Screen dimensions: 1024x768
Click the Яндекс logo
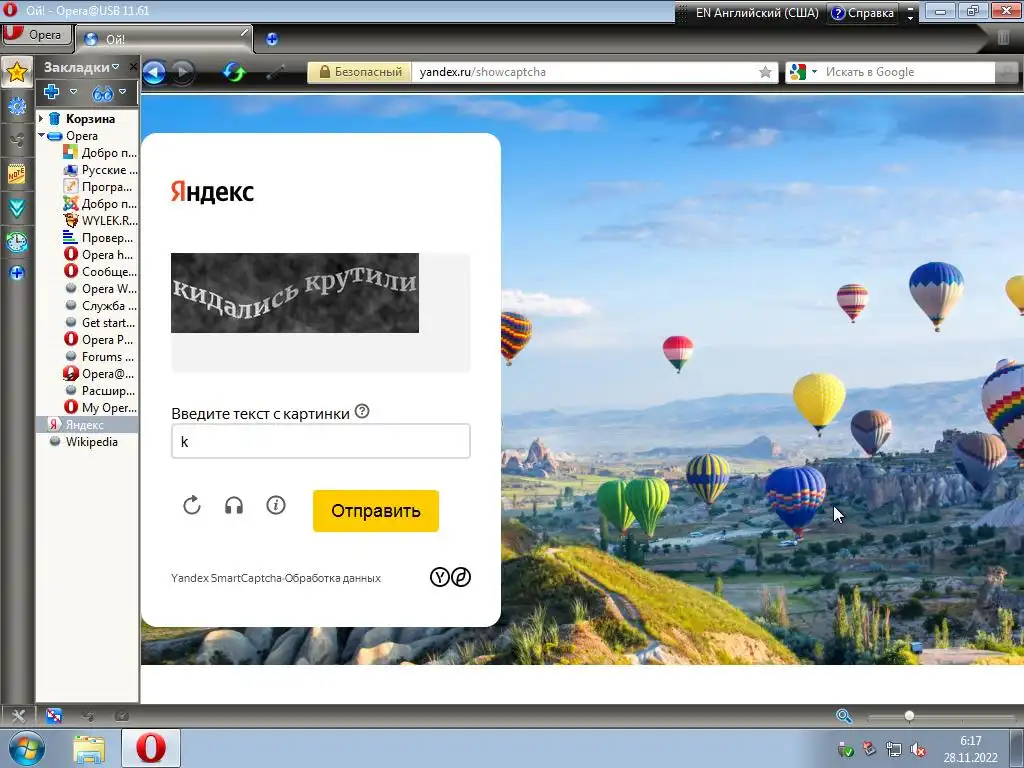coord(212,192)
